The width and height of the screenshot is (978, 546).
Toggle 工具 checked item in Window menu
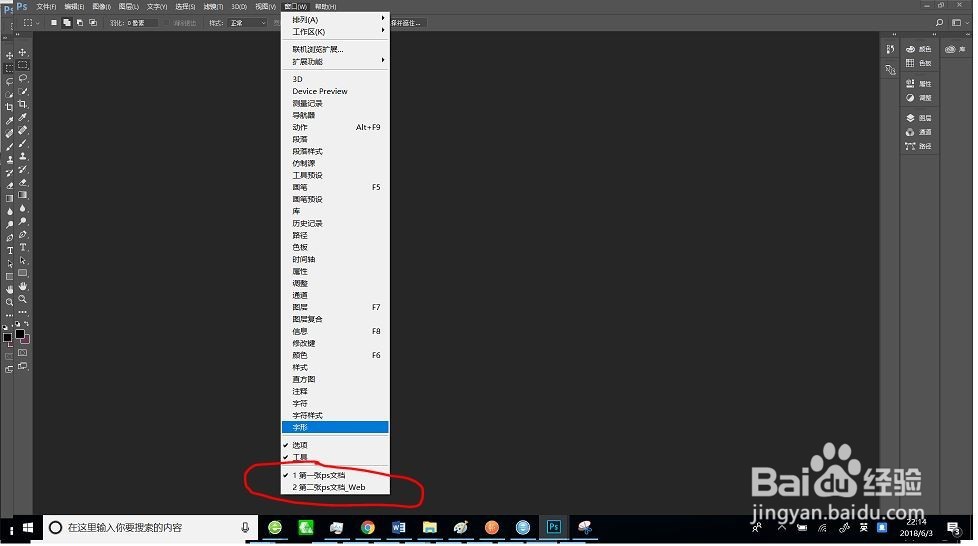coord(335,457)
